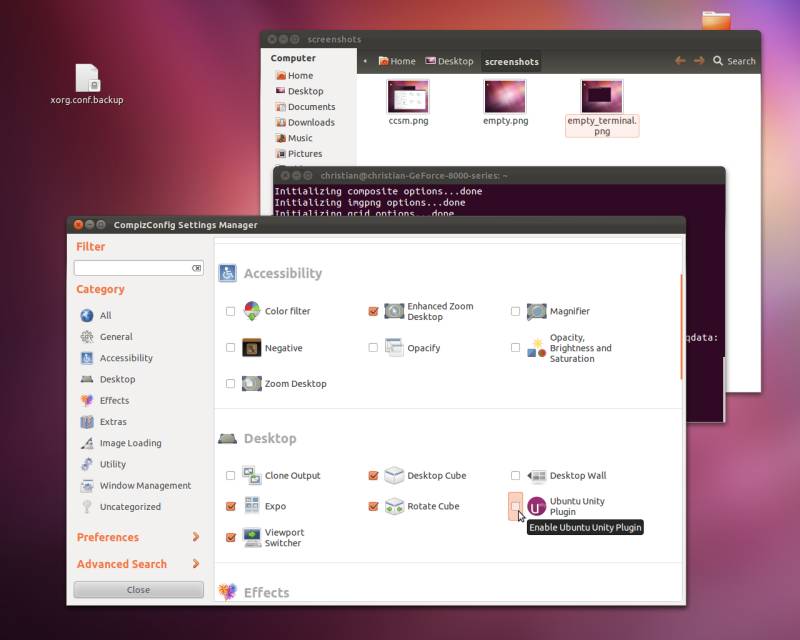800x640 pixels.
Task: Open Opacity, Brightness and Saturation icon
Action: coord(536,348)
